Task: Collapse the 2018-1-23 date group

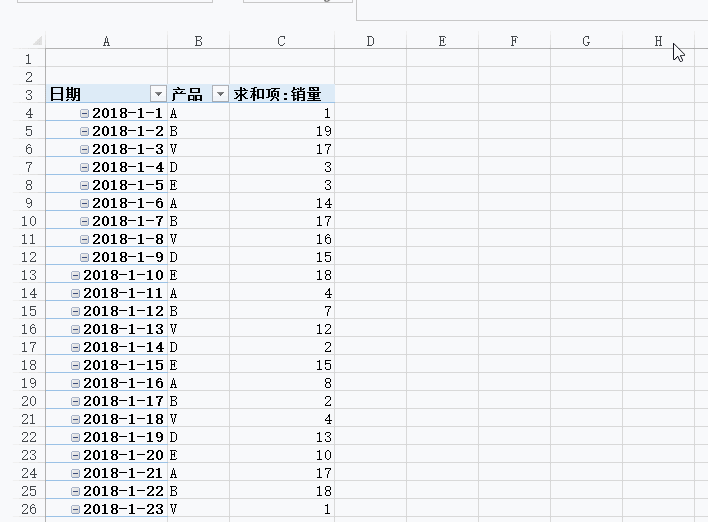Action: pyautogui.click(x=75, y=509)
